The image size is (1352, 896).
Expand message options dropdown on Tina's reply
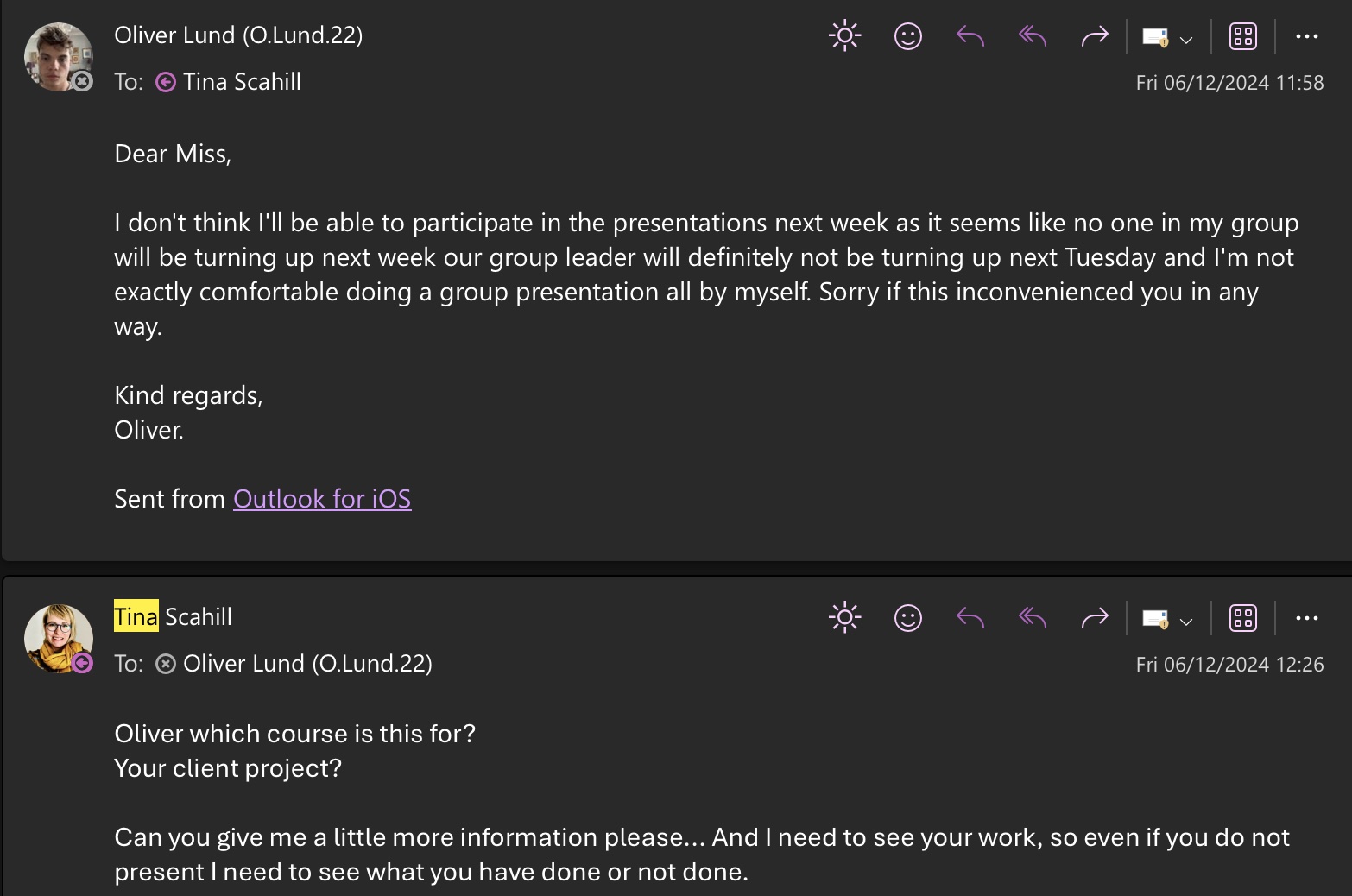pos(1185,621)
